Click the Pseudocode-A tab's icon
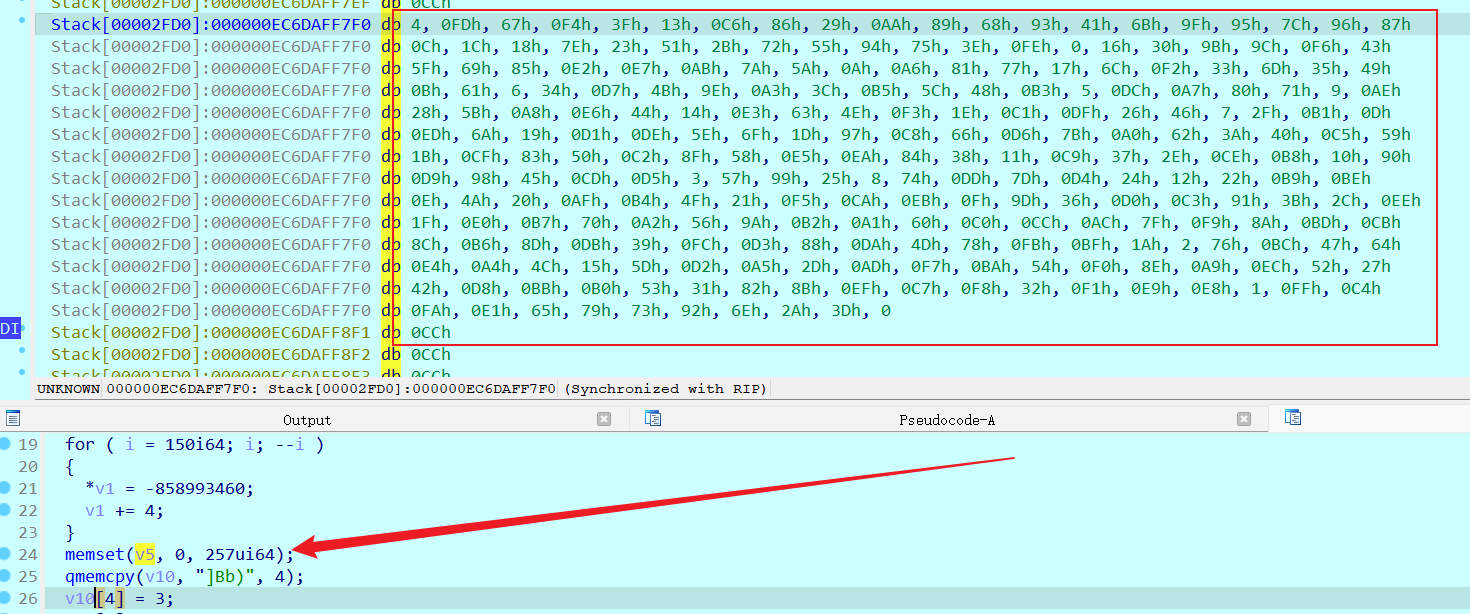1470x614 pixels. tap(653, 418)
